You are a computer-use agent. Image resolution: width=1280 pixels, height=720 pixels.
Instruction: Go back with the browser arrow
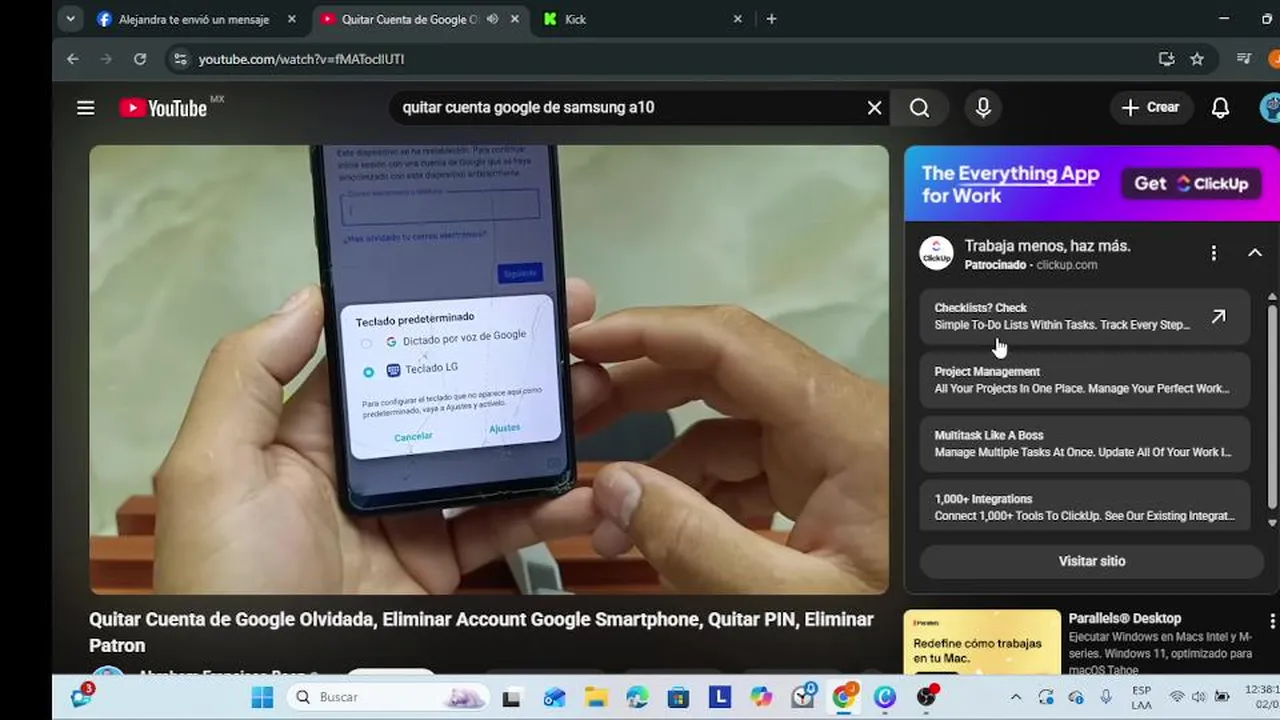coord(73,59)
